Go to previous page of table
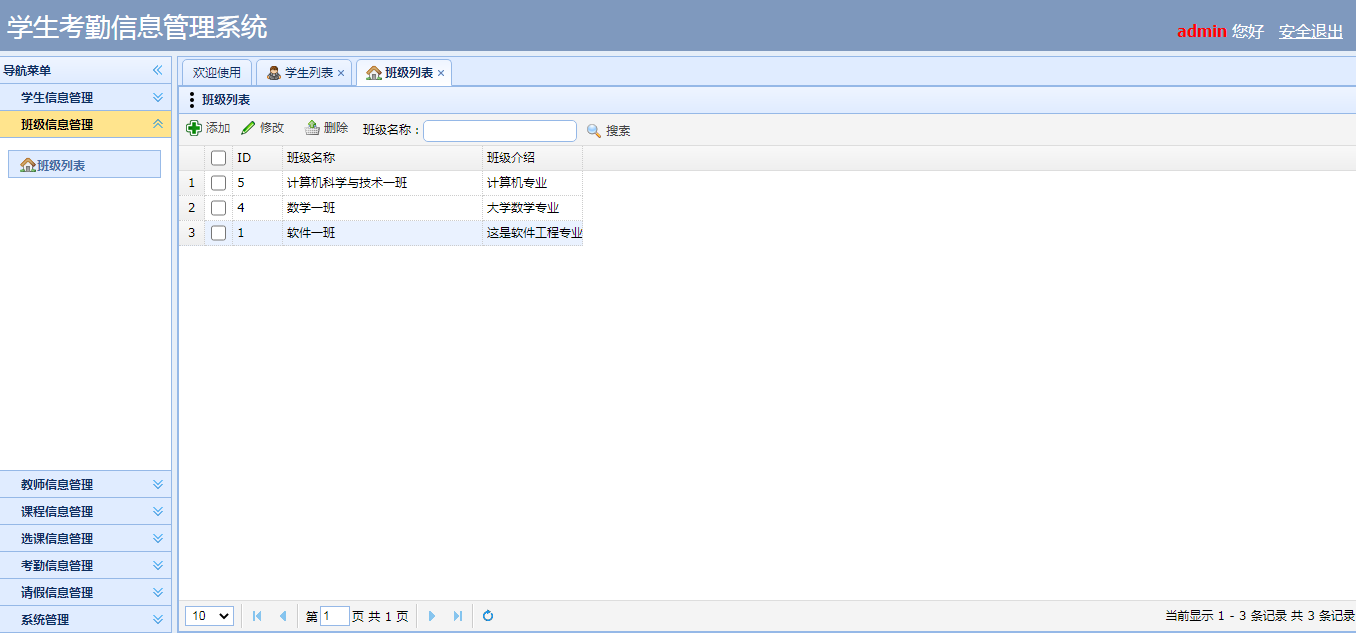 [283, 616]
